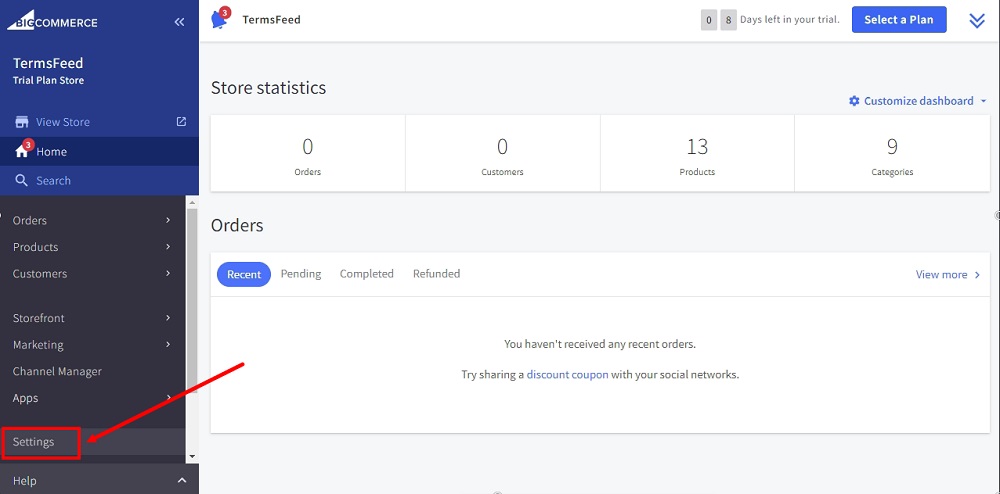This screenshot has width=1000, height=494.
Task: Click sidebar vertical scrollbar thumb
Action: pyautogui.click(x=192, y=300)
